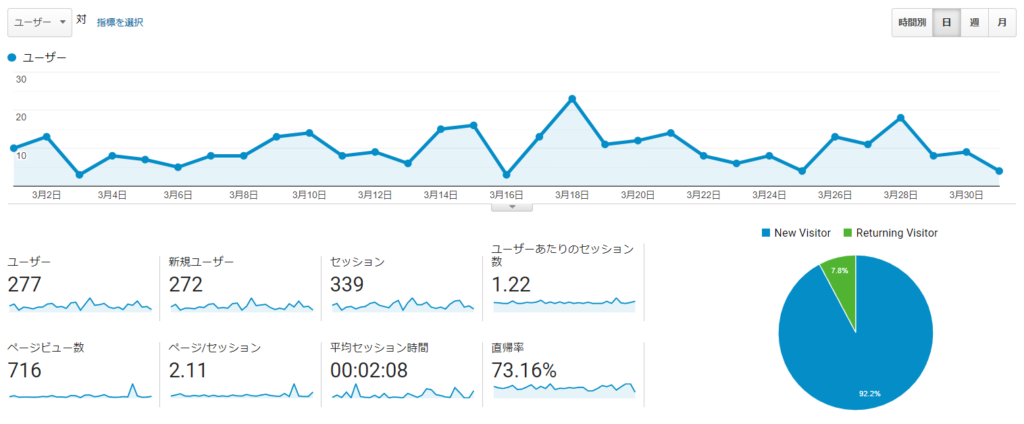Click the 直帰率 value 73.16%
Viewport: 1024px width, 424px height.
coord(524,370)
